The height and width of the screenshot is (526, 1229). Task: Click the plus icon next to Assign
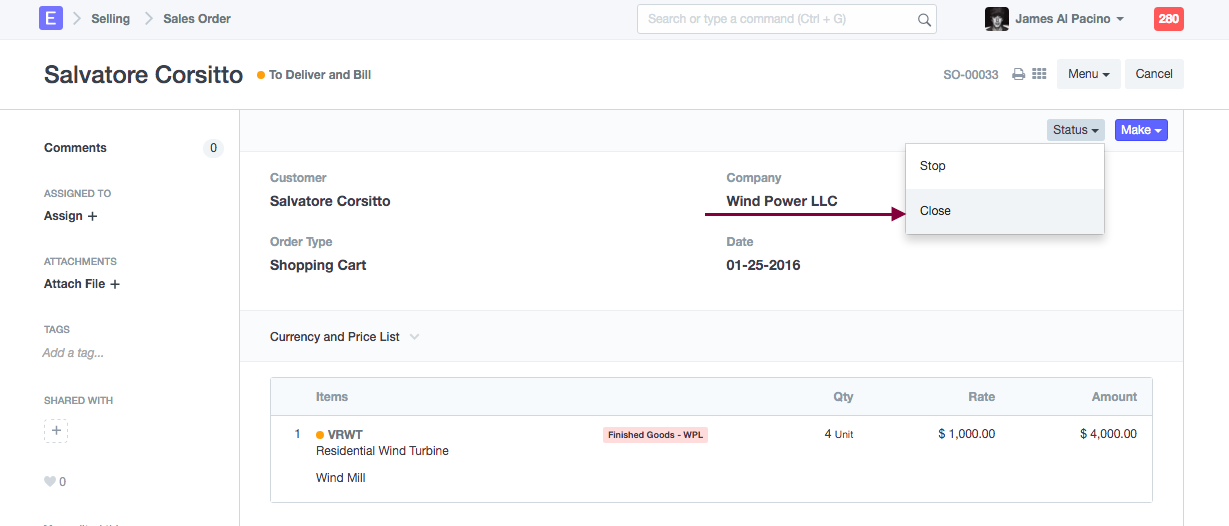tap(93, 216)
